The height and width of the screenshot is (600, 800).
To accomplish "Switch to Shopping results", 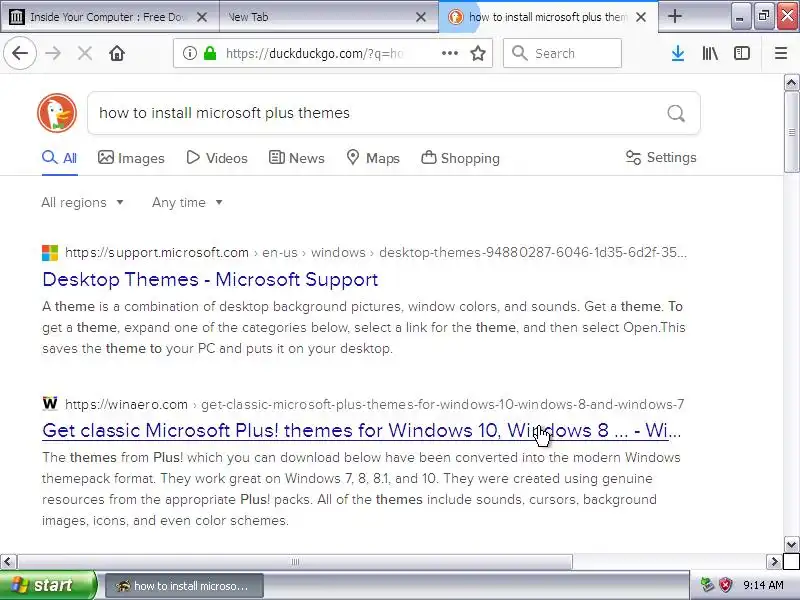I will (x=460, y=158).
